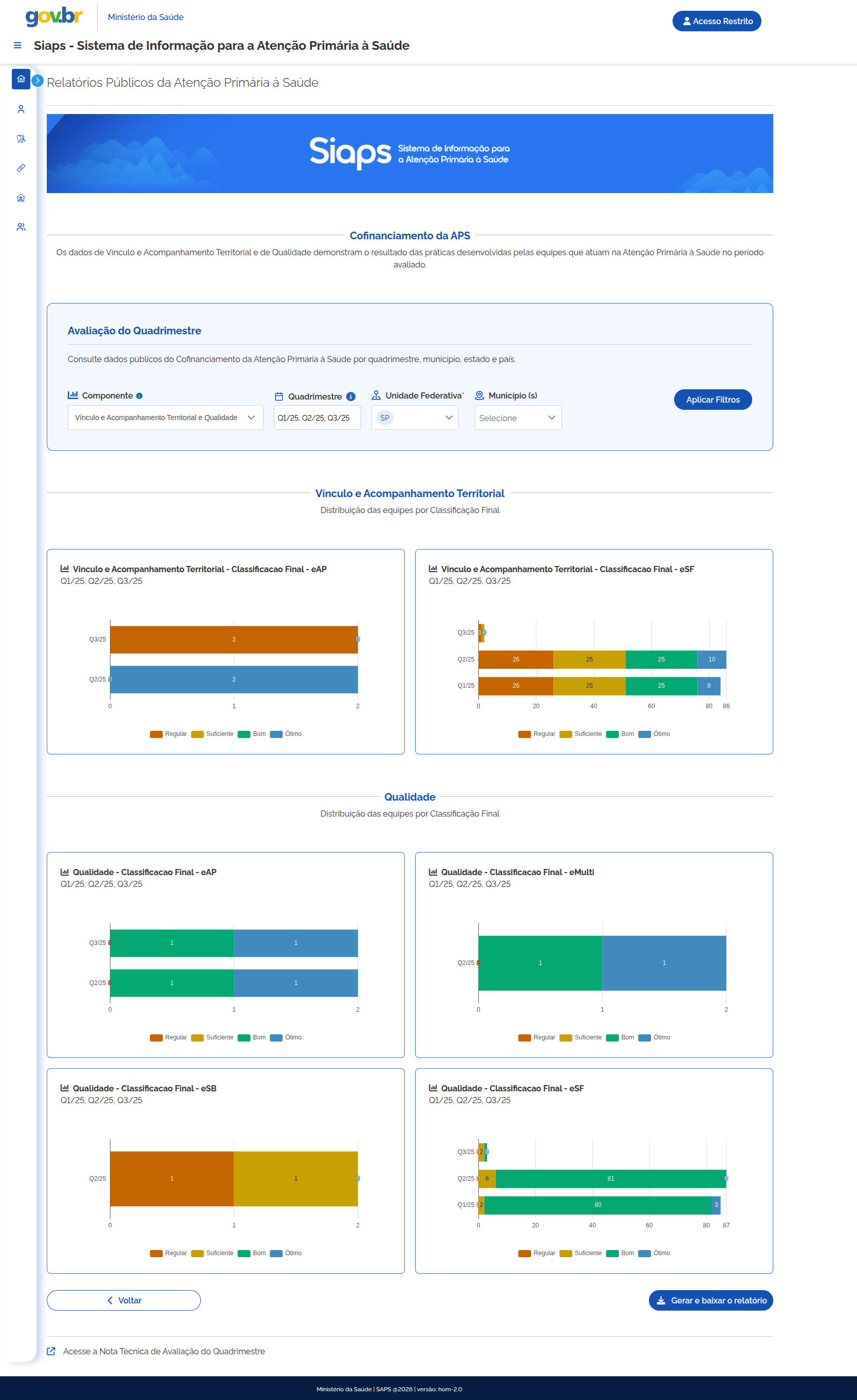Click the Regular bar in Qualidade eSB chart
Viewport: 857px width, 1400px height.
click(172, 1179)
